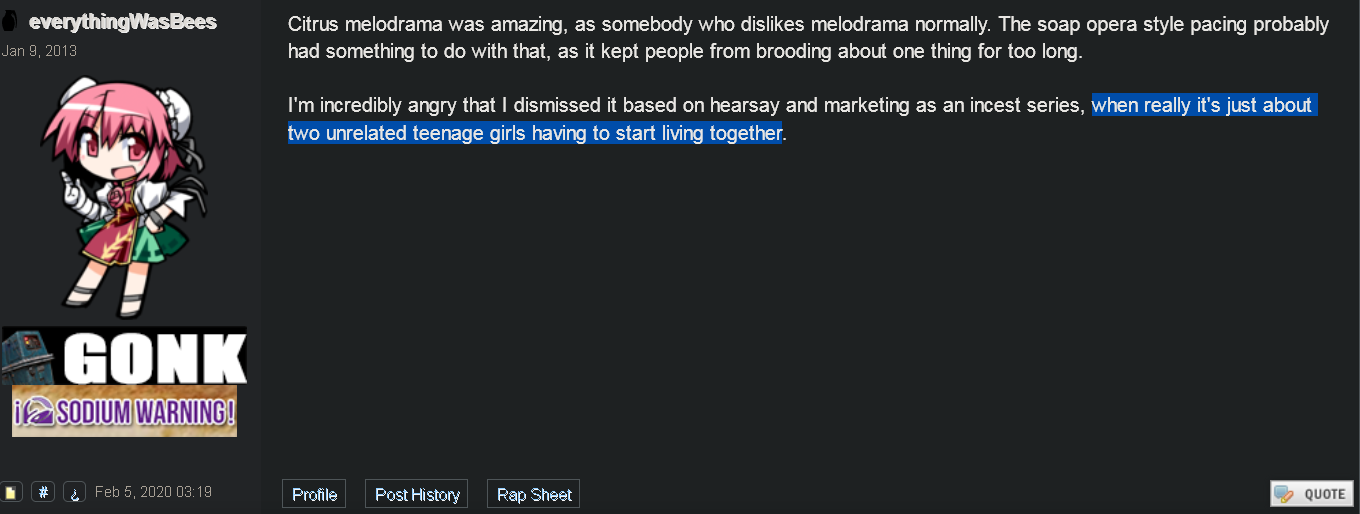Click the 'Citrus melodrama was amazing' paragraph
The image size is (1360, 514).
(808, 38)
